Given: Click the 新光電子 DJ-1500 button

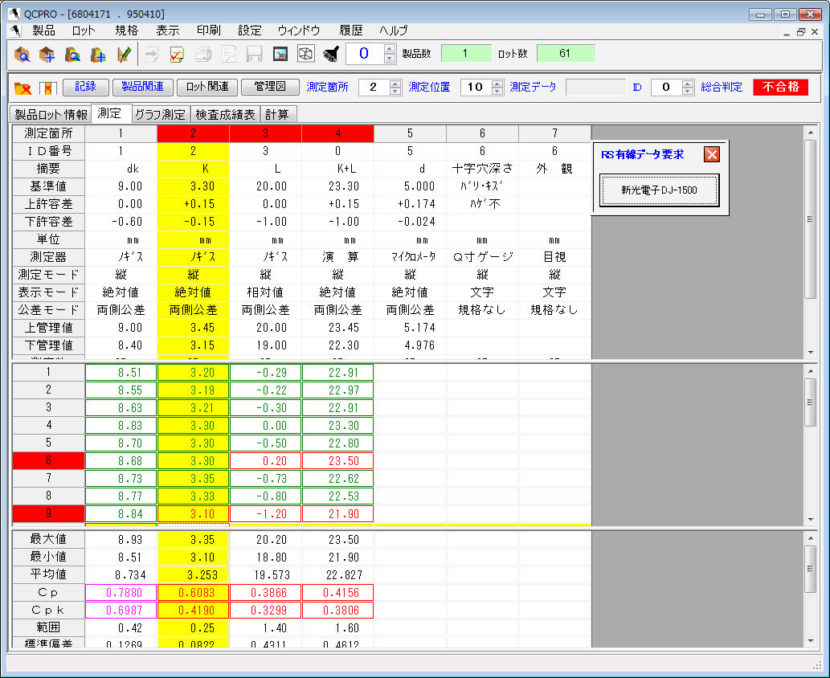Looking at the screenshot, I should (659, 190).
